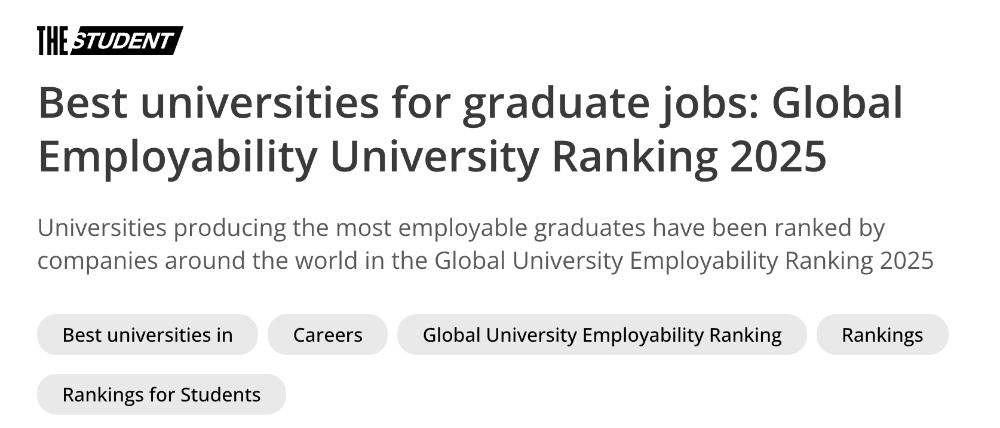Click the headline line starting Best universities

point(471,104)
